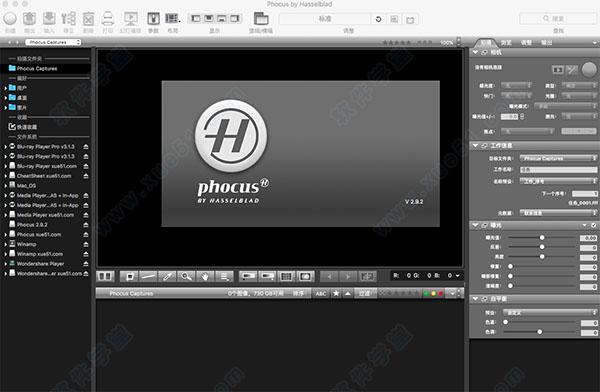Toggle the star sort button in thumbnail bar

click(x=336, y=293)
